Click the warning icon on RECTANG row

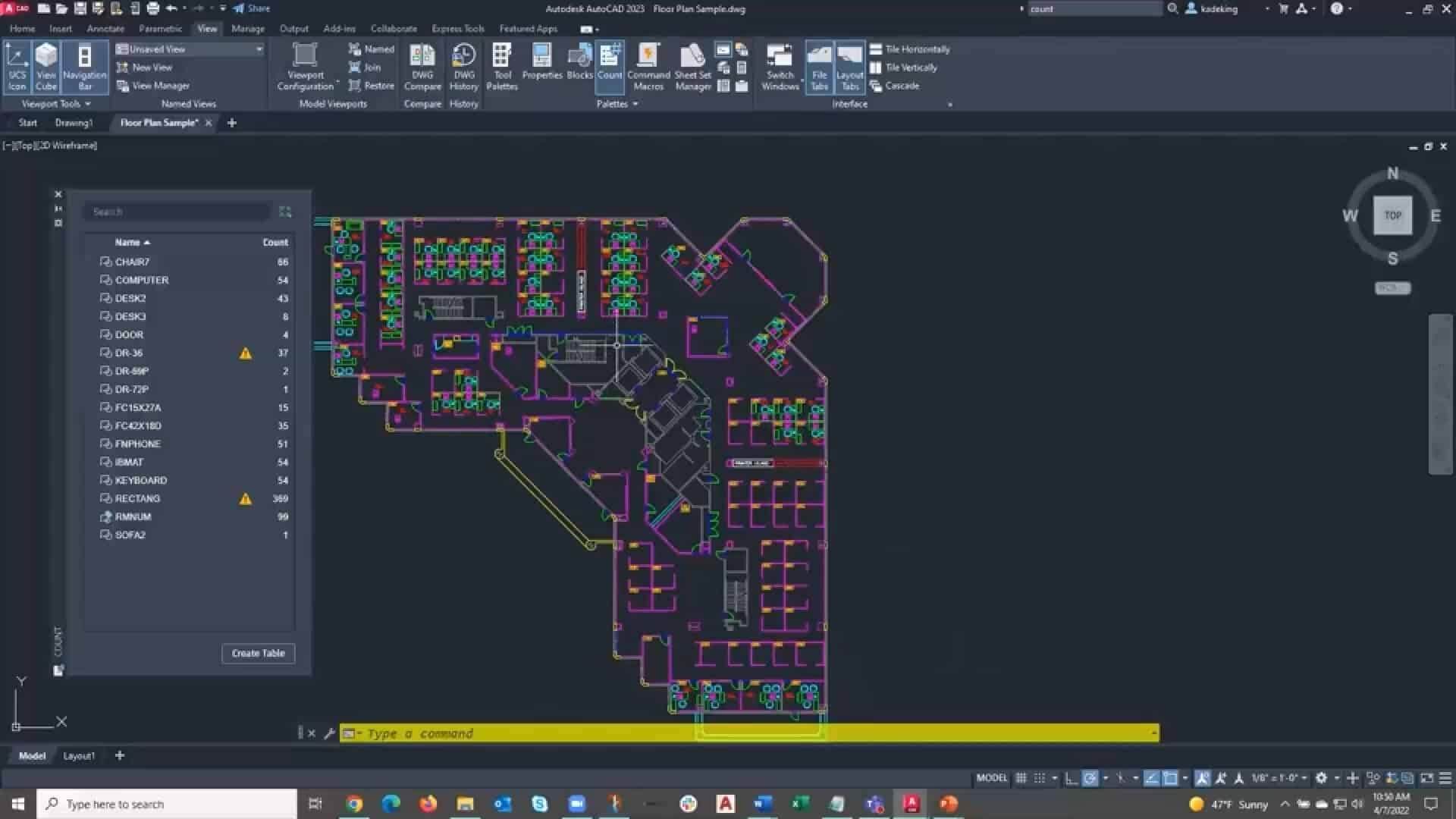(x=246, y=499)
